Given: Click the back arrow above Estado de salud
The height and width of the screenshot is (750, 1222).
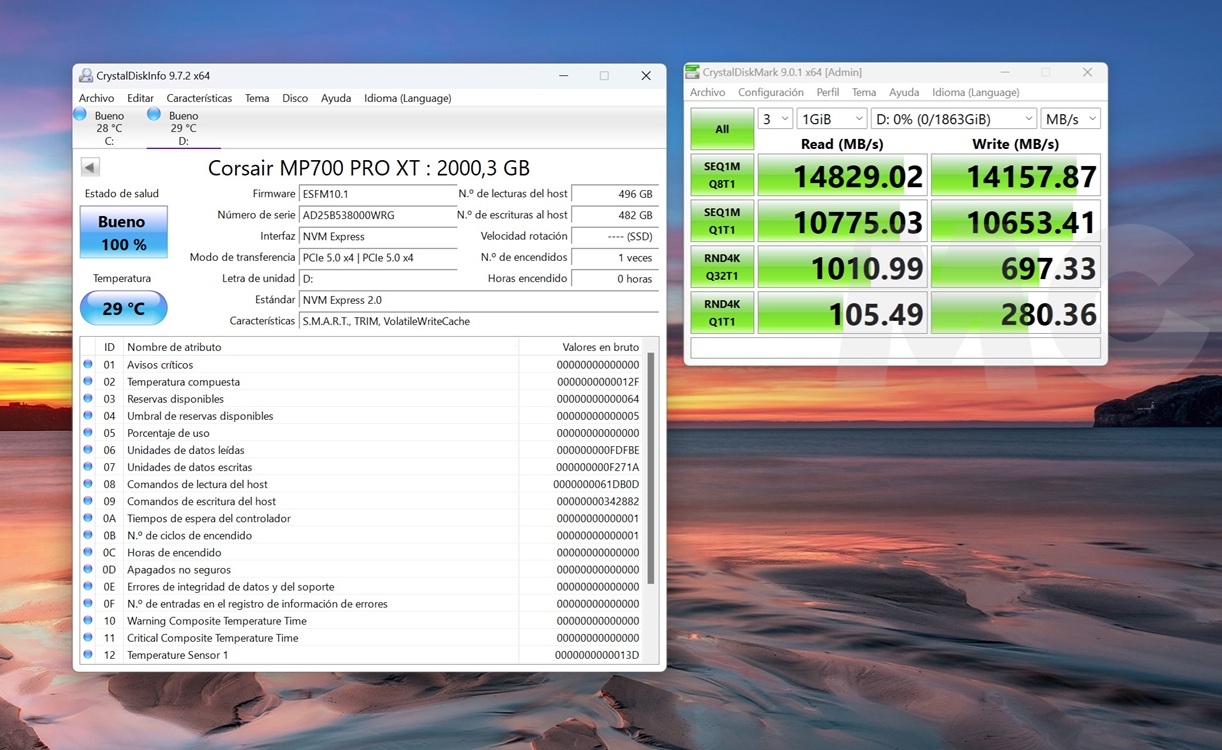Looking at the screenshot, I should 90,166.
